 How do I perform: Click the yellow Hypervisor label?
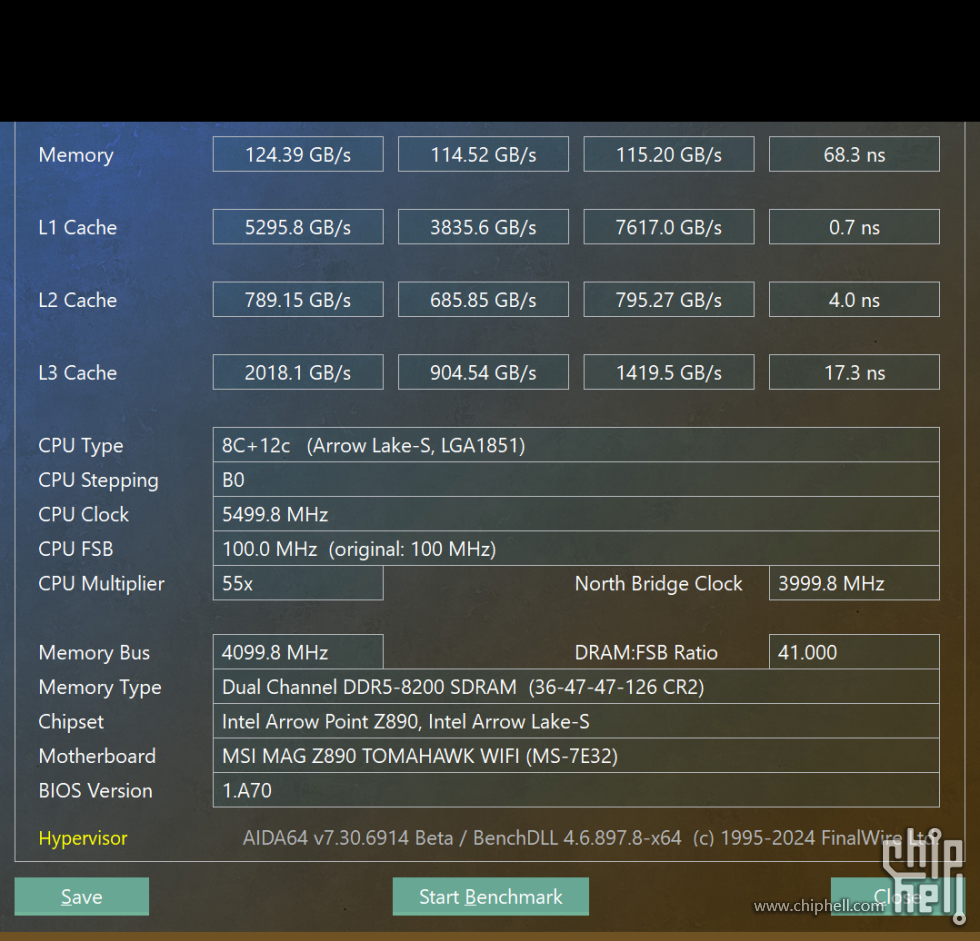click(82, 838)
